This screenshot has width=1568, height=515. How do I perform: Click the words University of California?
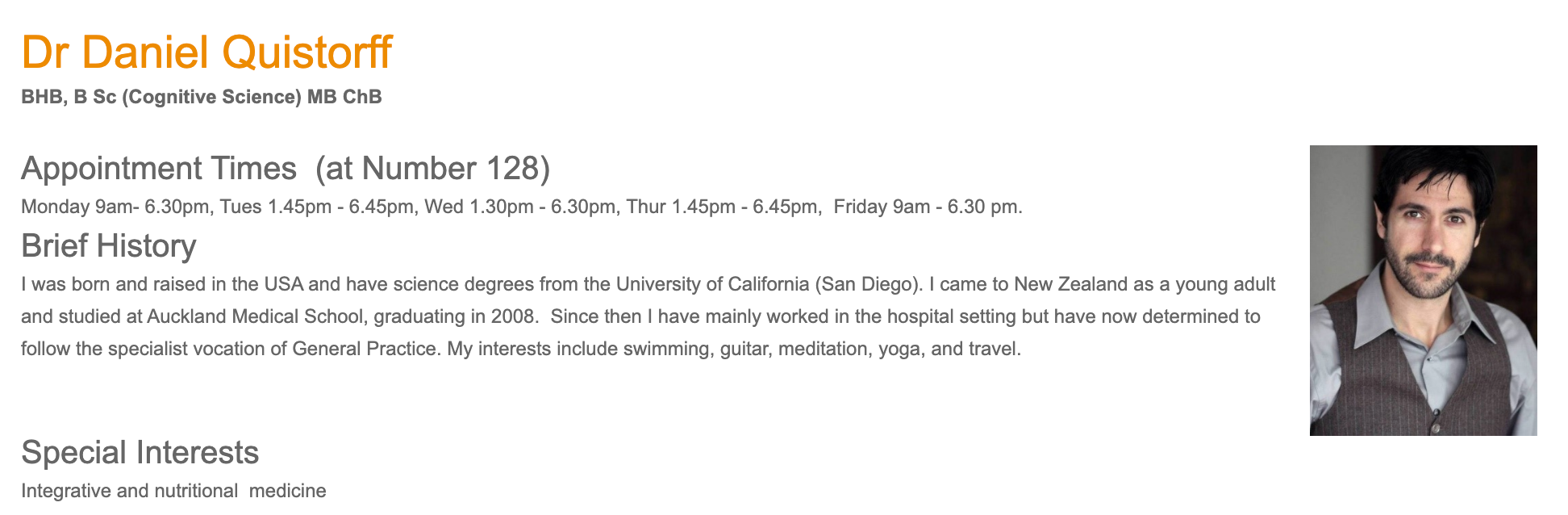pyautogui.click(x=712, y=284)
